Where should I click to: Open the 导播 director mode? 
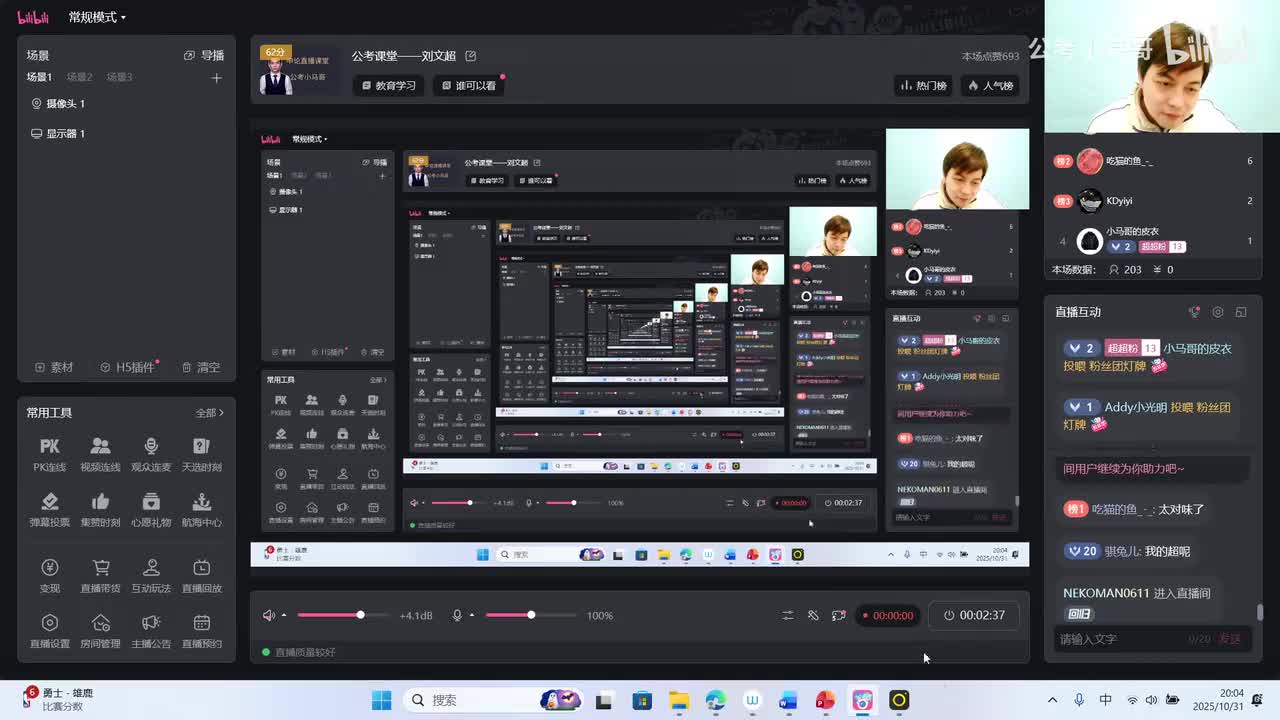point(204,56)
